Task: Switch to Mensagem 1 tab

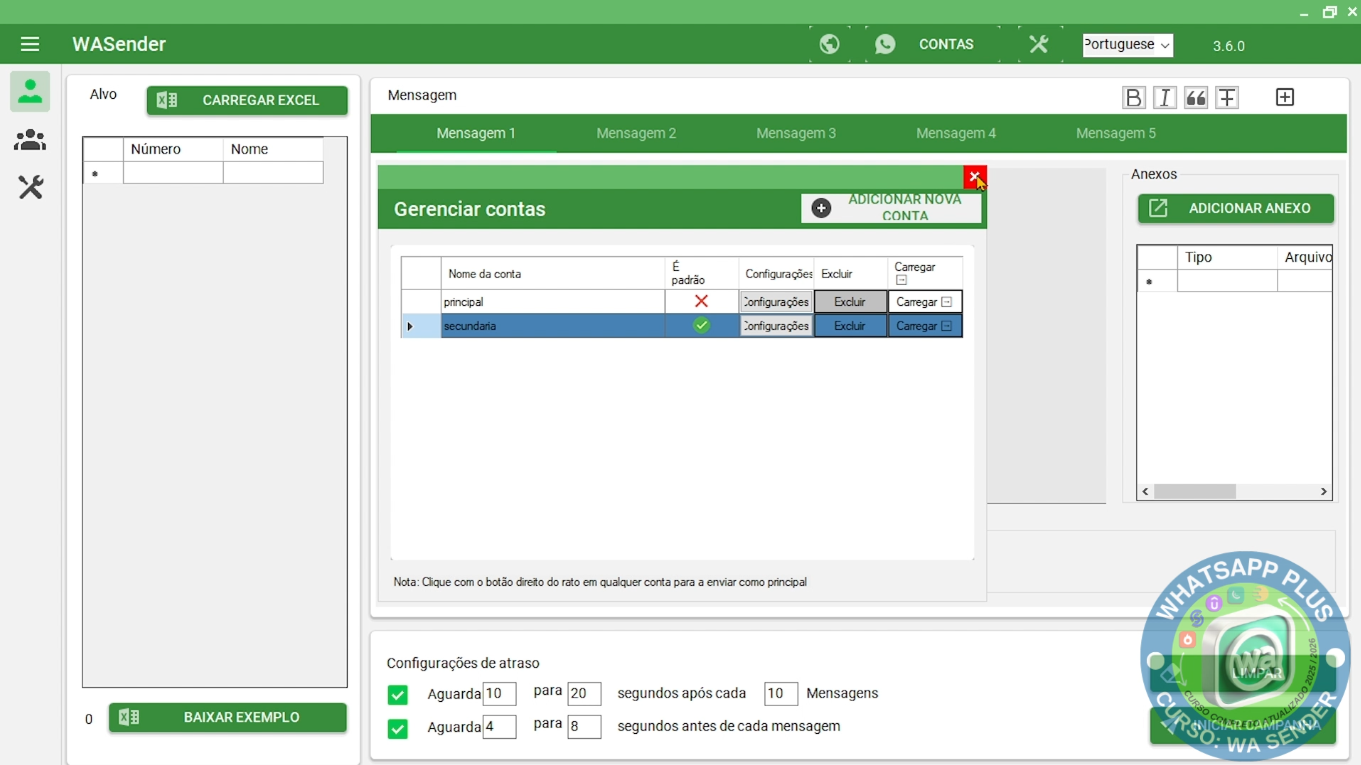Action: click(x=476, y=133)
